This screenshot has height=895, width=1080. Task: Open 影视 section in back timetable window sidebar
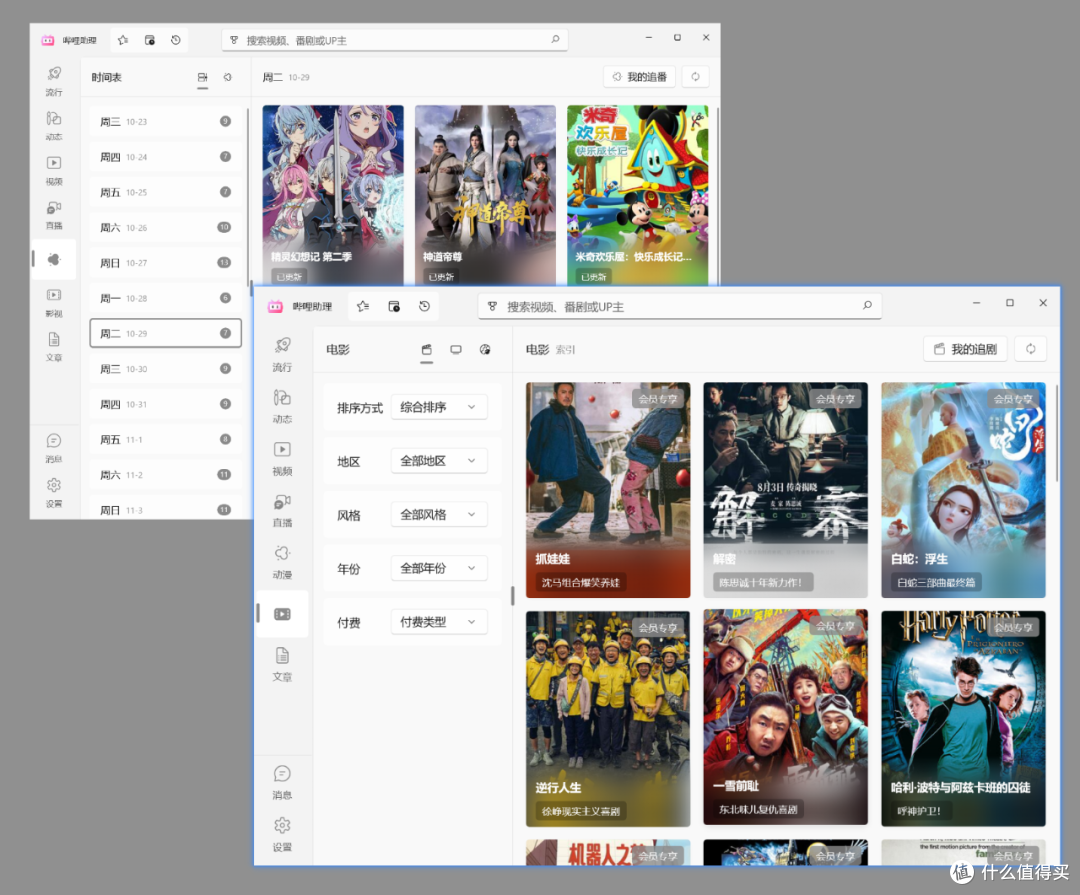pos(54,303)
